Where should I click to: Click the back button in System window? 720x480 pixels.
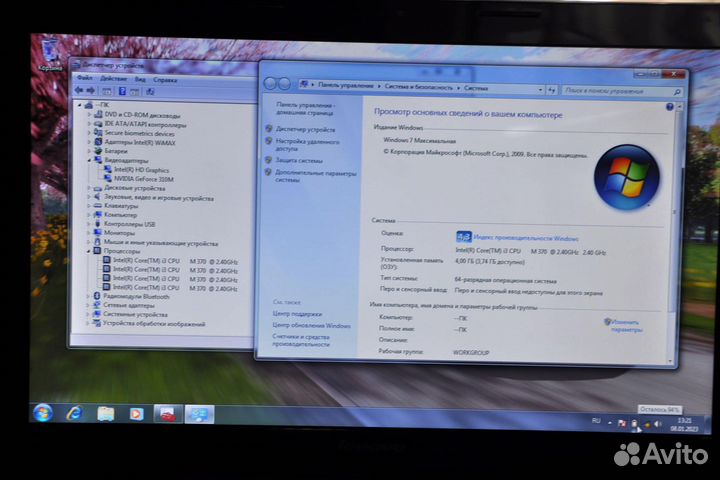270,84
